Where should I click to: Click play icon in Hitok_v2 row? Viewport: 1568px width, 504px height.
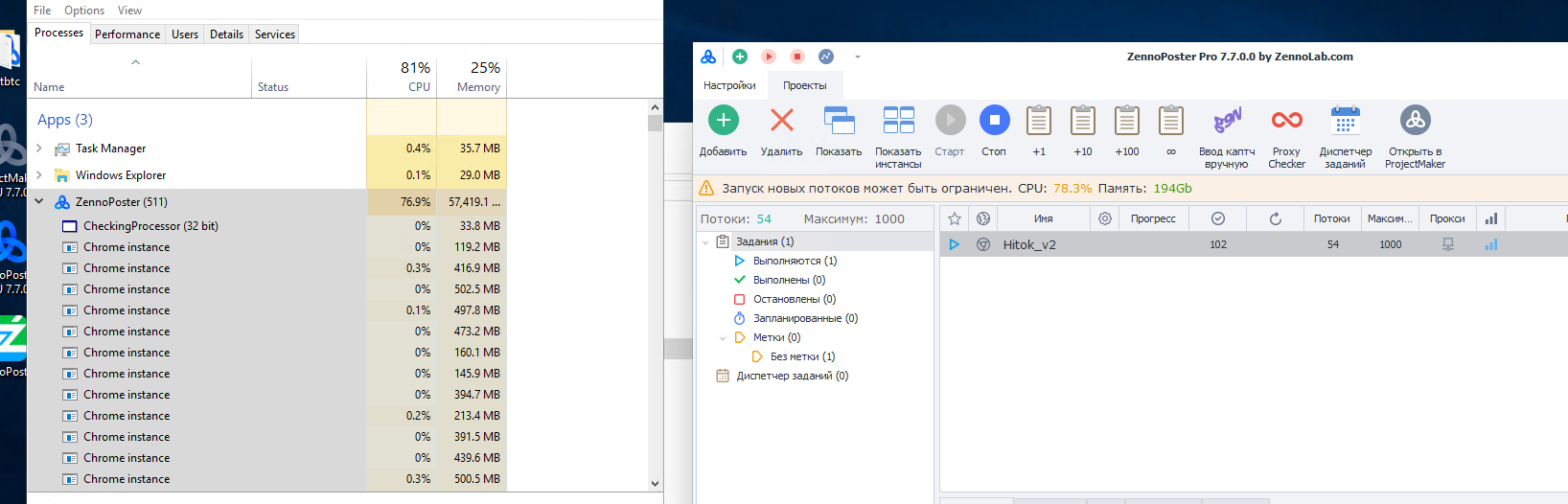pyautogui.click(x=955, y=244)
